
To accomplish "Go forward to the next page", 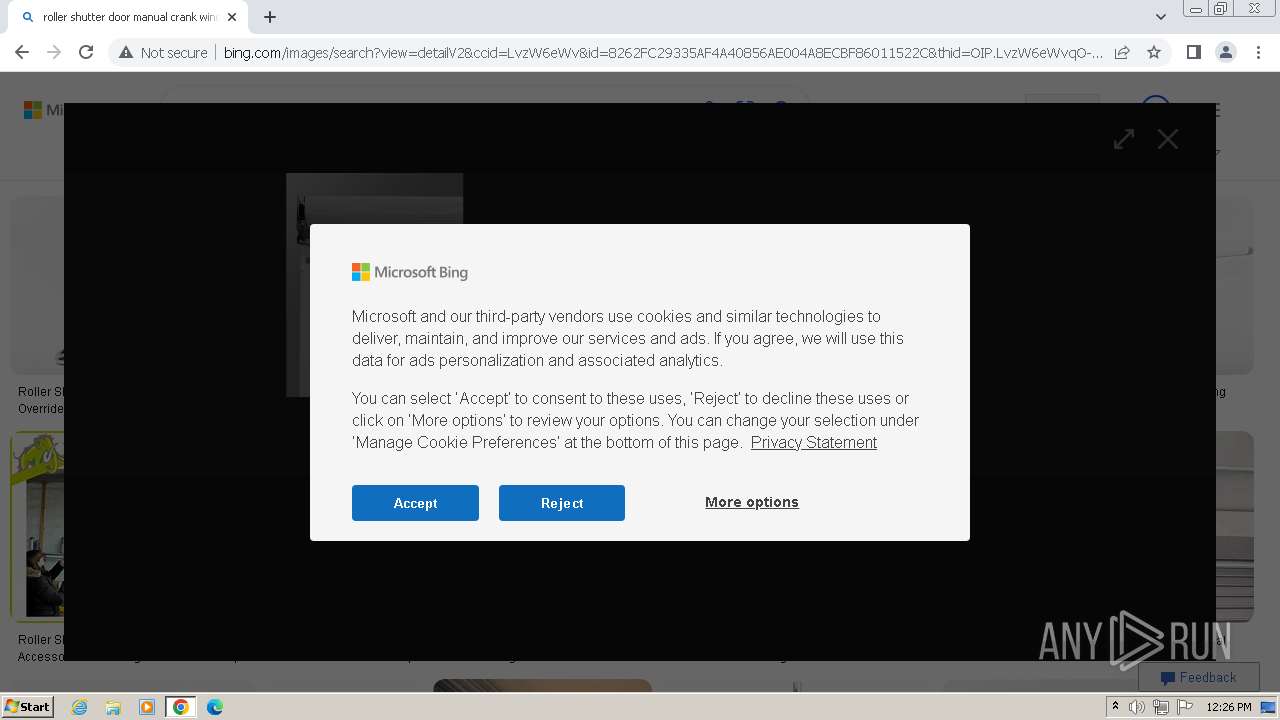I will point(54,52).
